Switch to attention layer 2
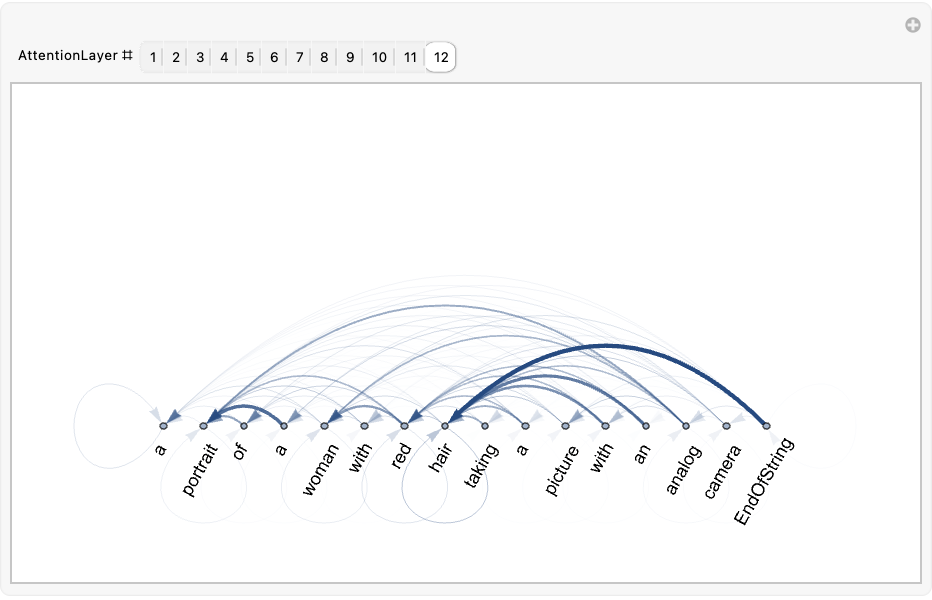 [176, 57]
